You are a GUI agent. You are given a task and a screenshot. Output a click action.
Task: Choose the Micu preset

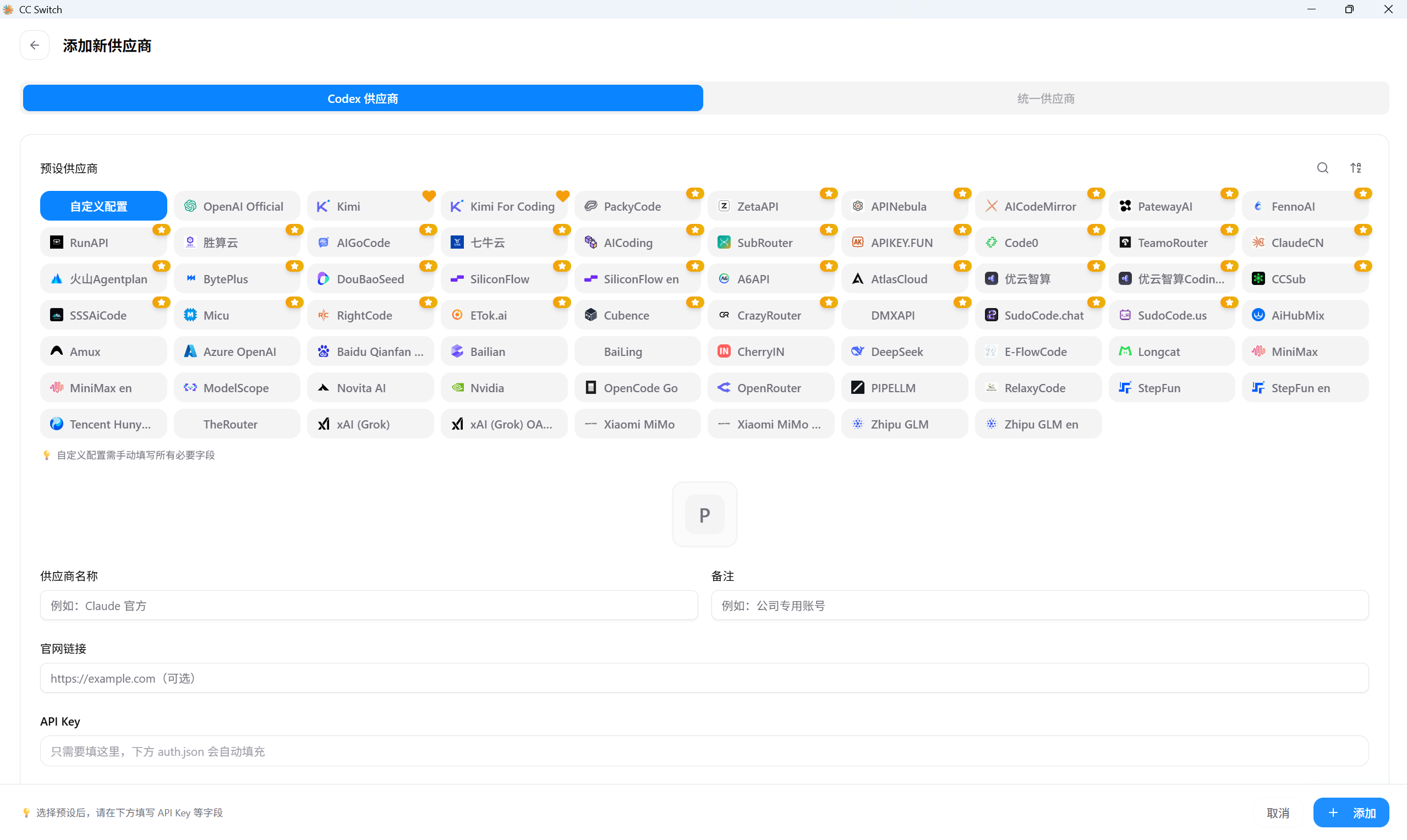click(237, 315)
